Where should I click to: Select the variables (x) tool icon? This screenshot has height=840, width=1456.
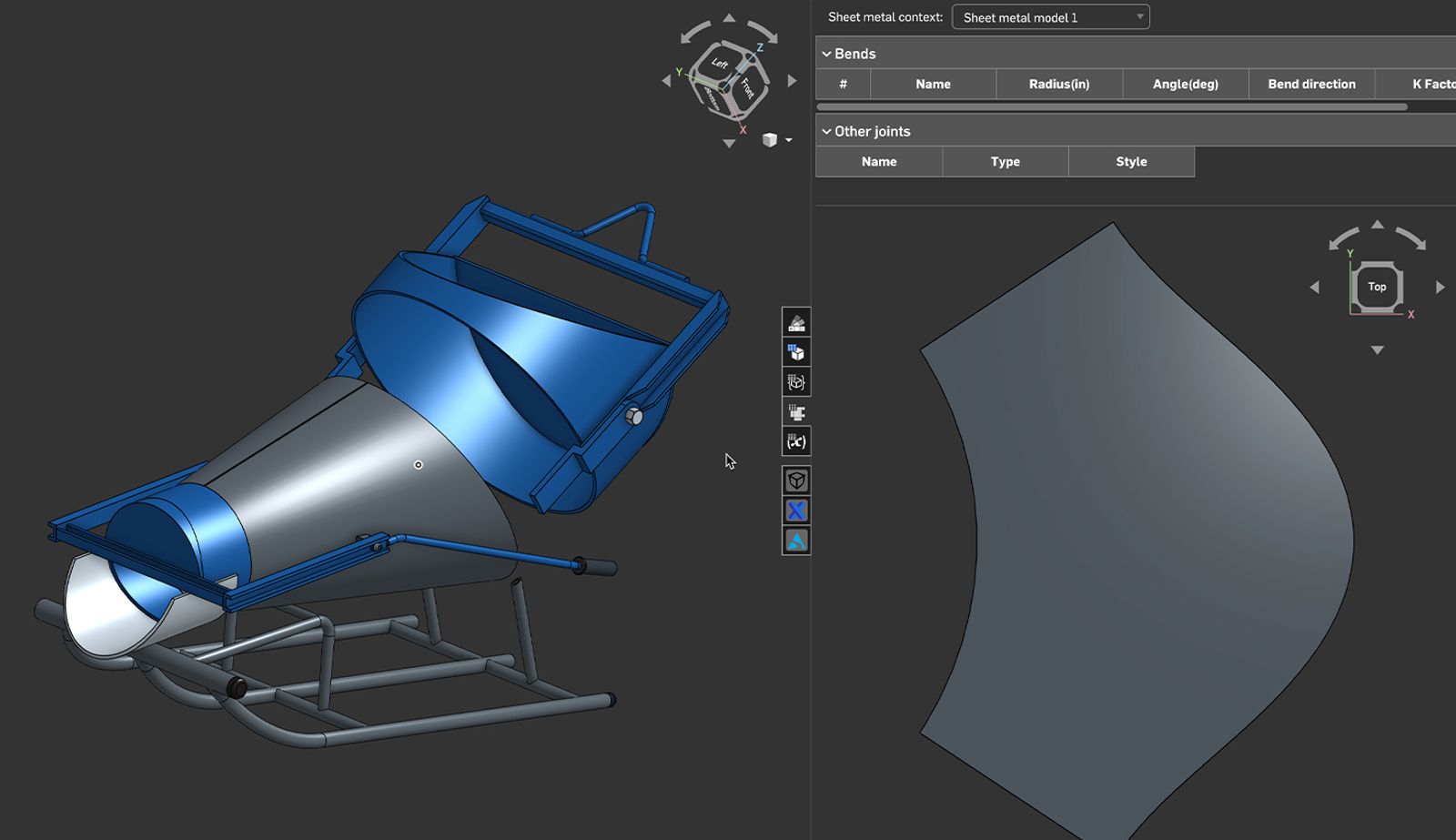pyautogui.click(x=795, y=441)
